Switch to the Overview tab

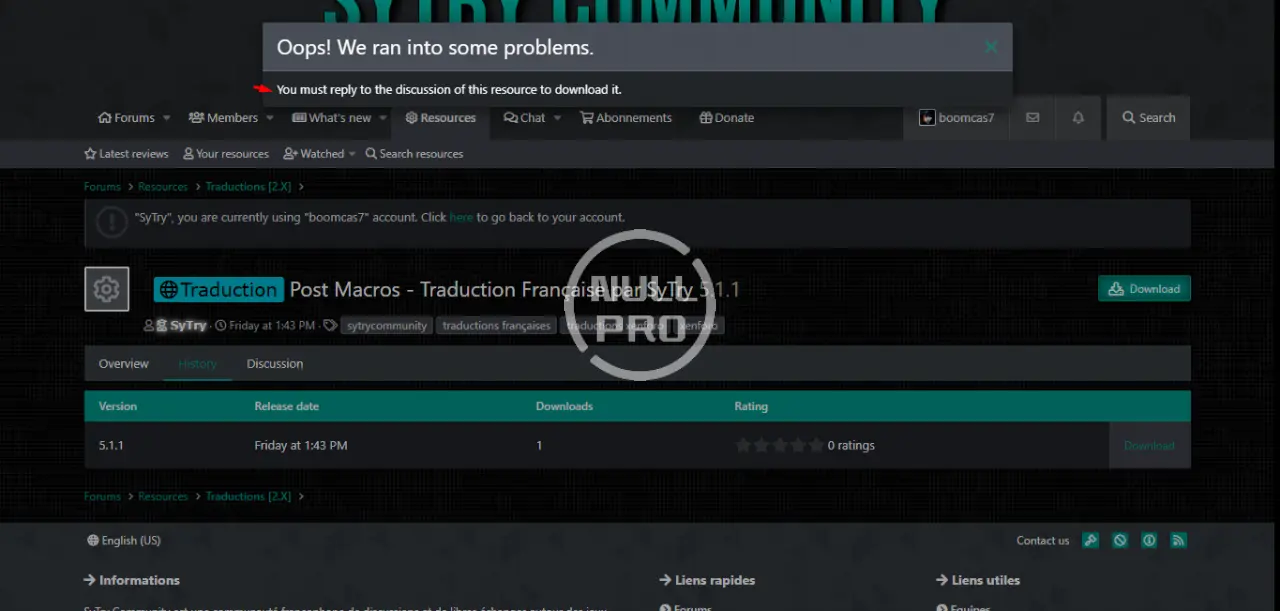tap(123, 364)
